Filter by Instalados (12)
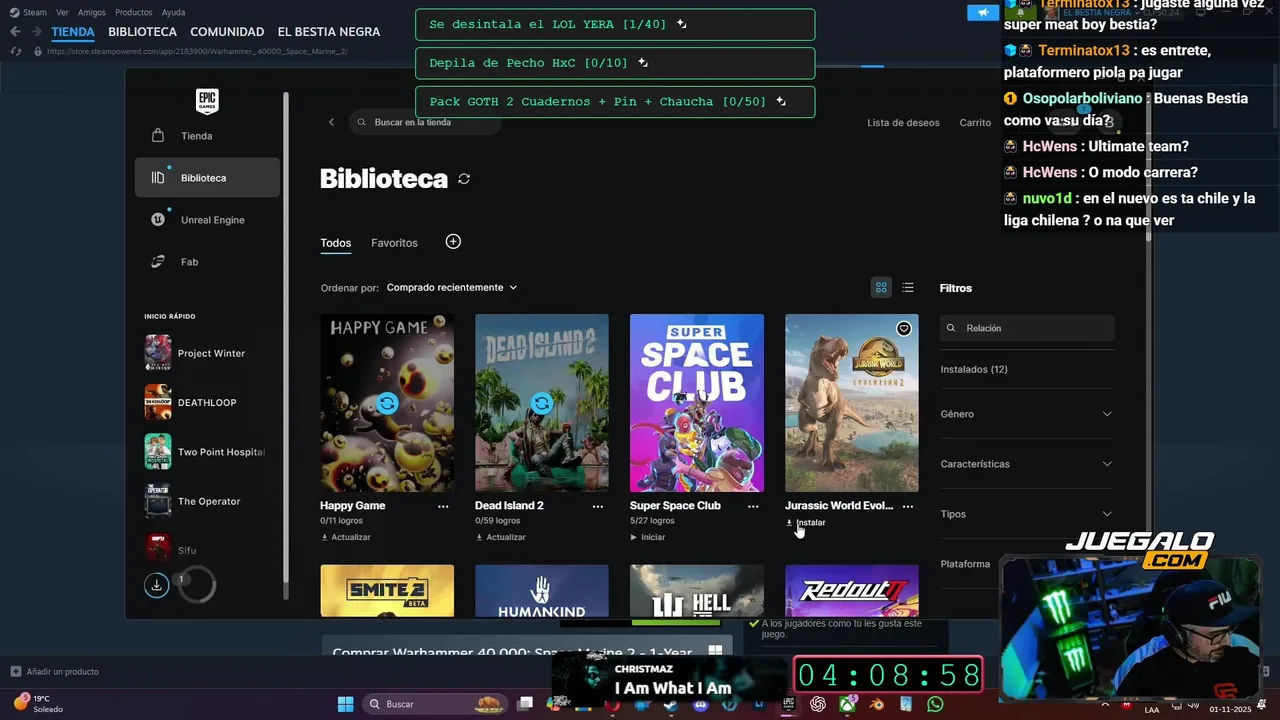 tap(974, 369)
